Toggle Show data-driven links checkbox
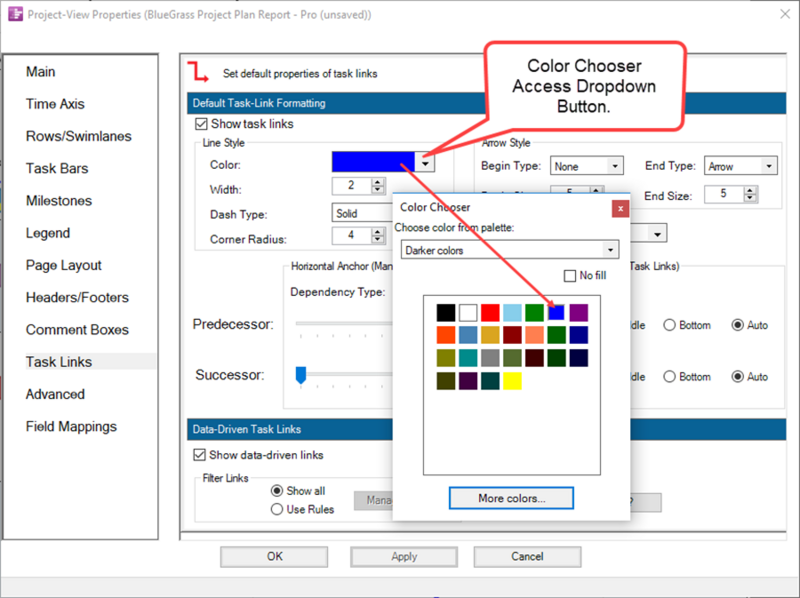Image resolution: width=800 pixels, height=598 pixels. pyautogui.click(x=199, y=455)
